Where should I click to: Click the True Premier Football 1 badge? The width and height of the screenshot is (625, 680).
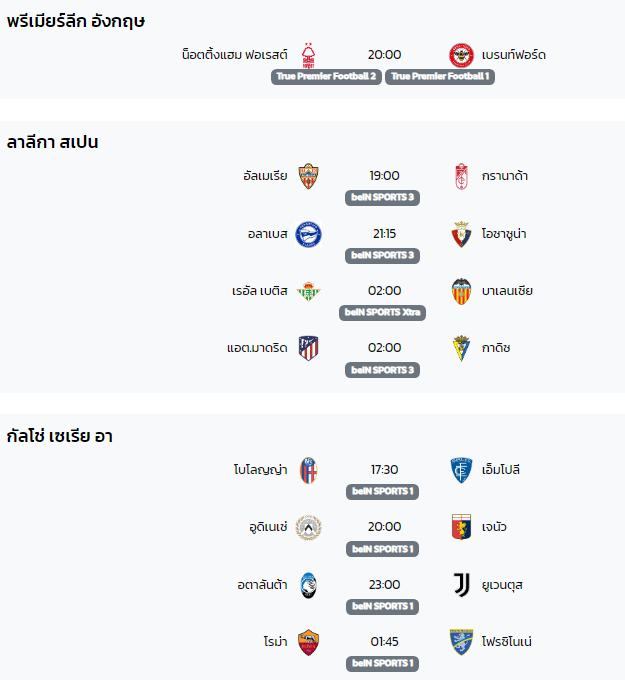[x=440, y=77]
